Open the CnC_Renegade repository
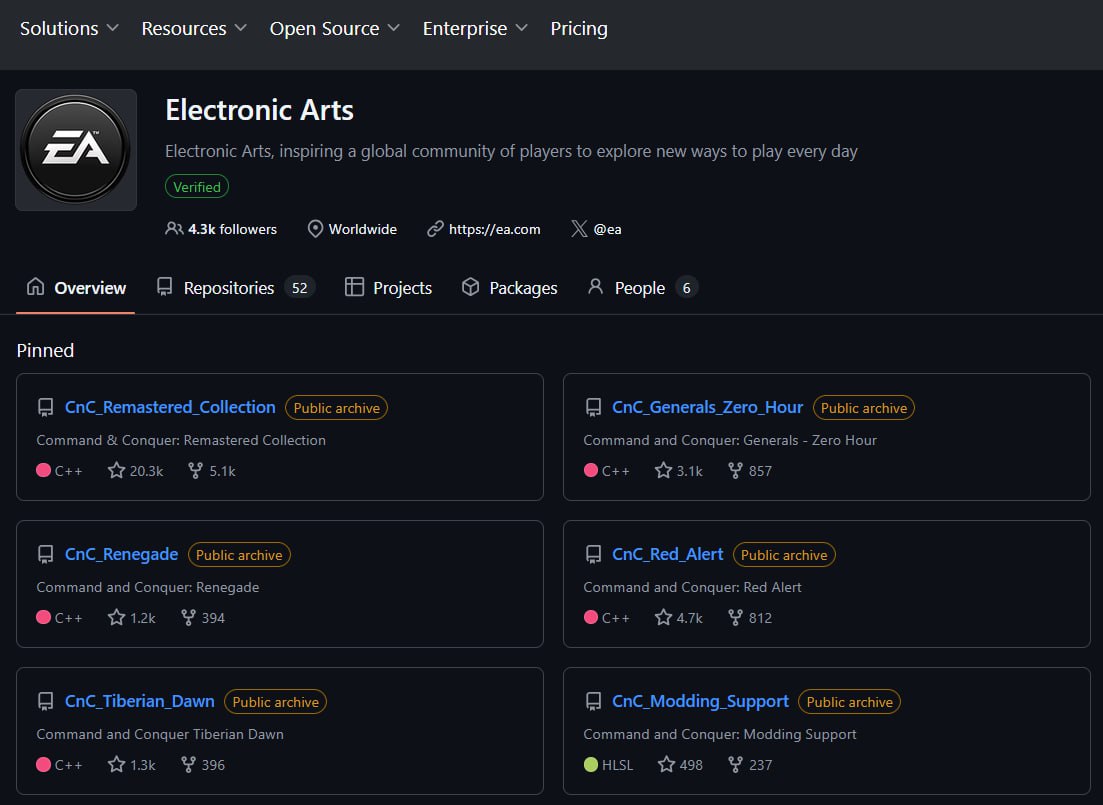This screenshot has width=1103, height=805. click(x=121, y=554)
